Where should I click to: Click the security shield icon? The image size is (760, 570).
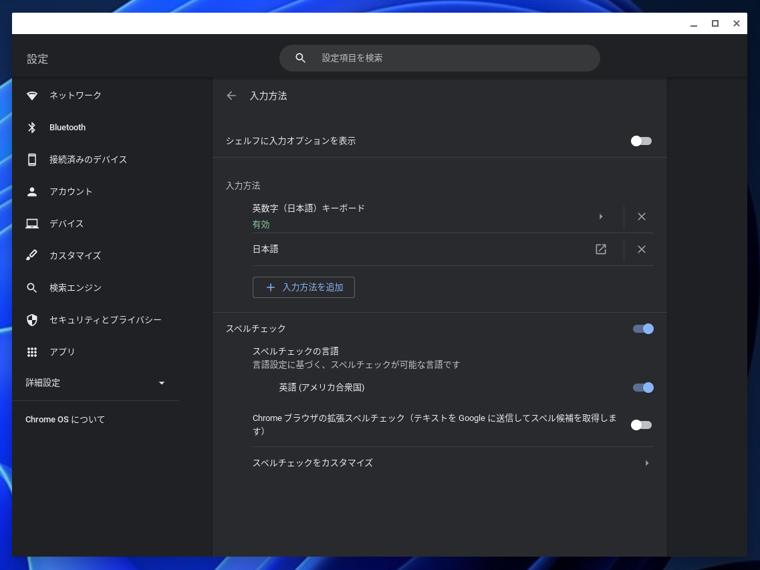(32, 320)
